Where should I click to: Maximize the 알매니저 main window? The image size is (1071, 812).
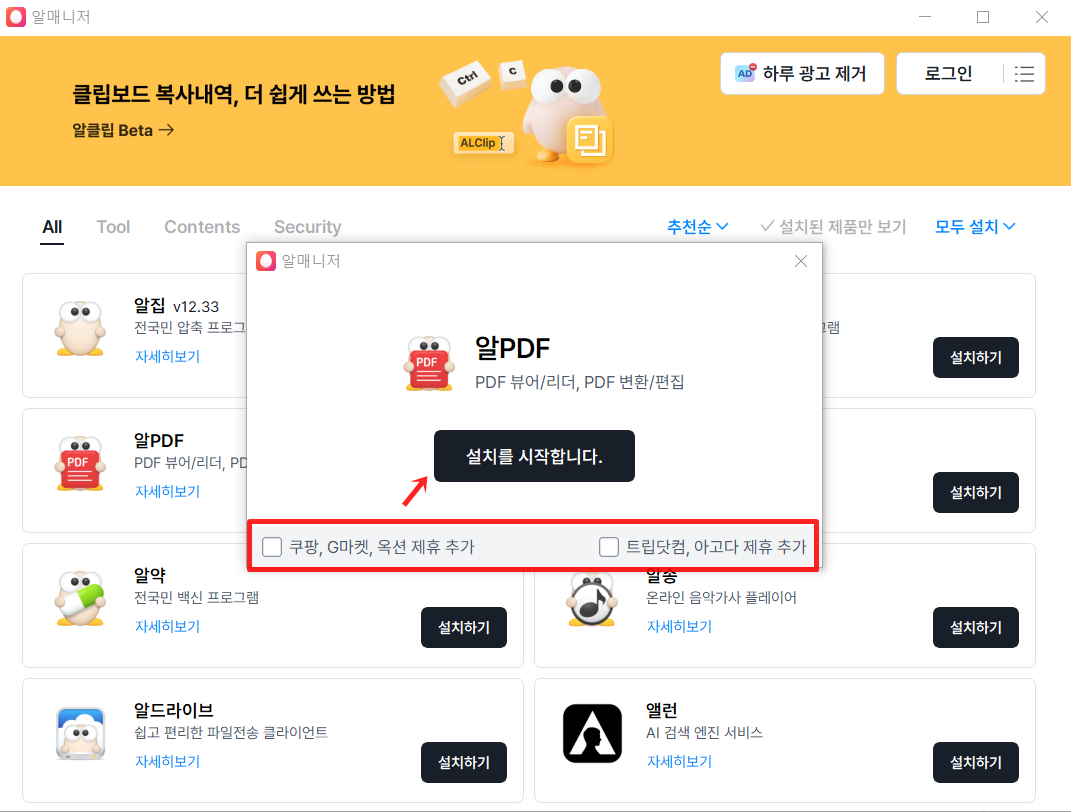point(983,17)
